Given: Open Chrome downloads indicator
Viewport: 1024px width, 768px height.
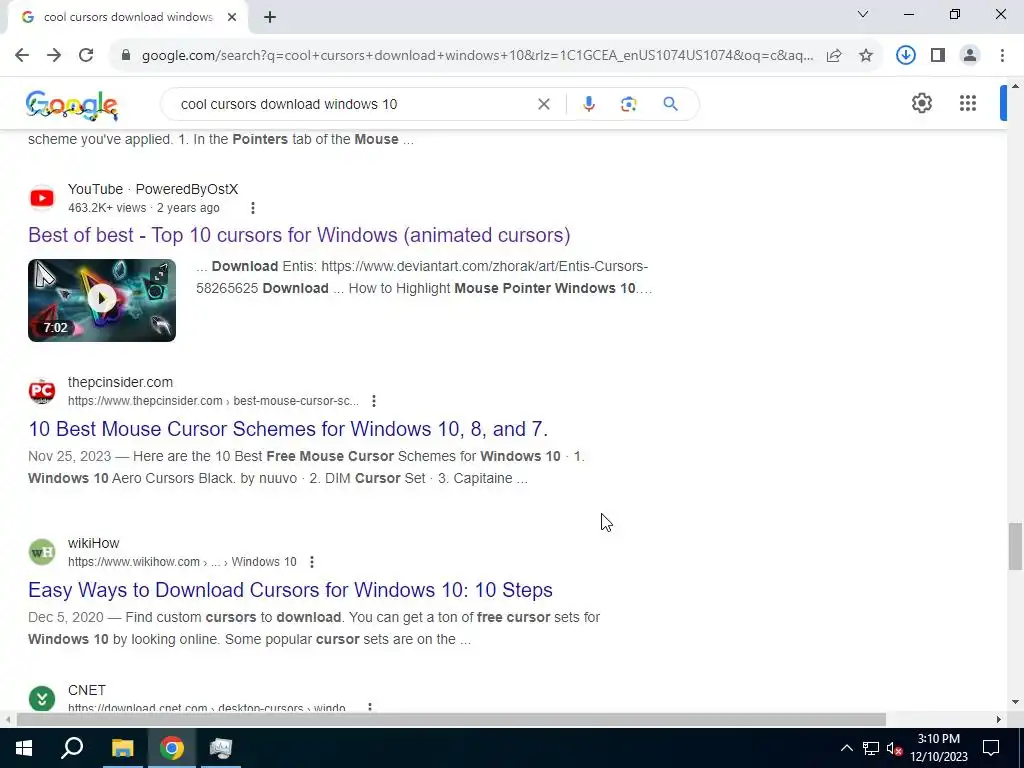Looking at the screenshot, I should 906,55.
